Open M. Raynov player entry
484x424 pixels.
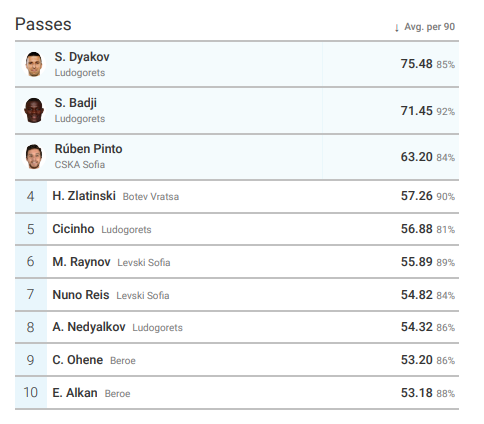(x=81, y=262)
